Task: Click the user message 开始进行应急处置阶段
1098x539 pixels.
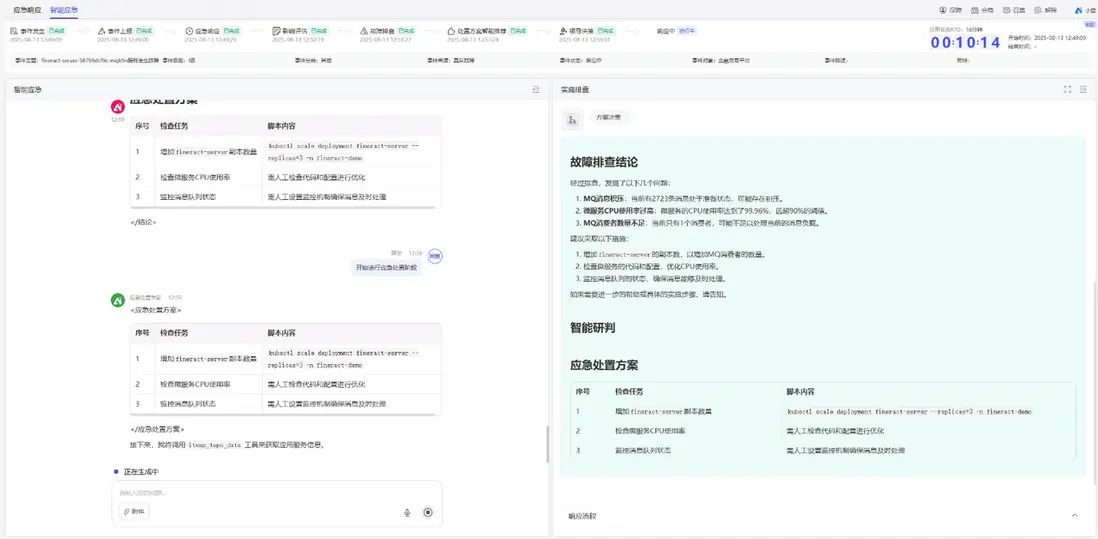Action: [386, 267]
